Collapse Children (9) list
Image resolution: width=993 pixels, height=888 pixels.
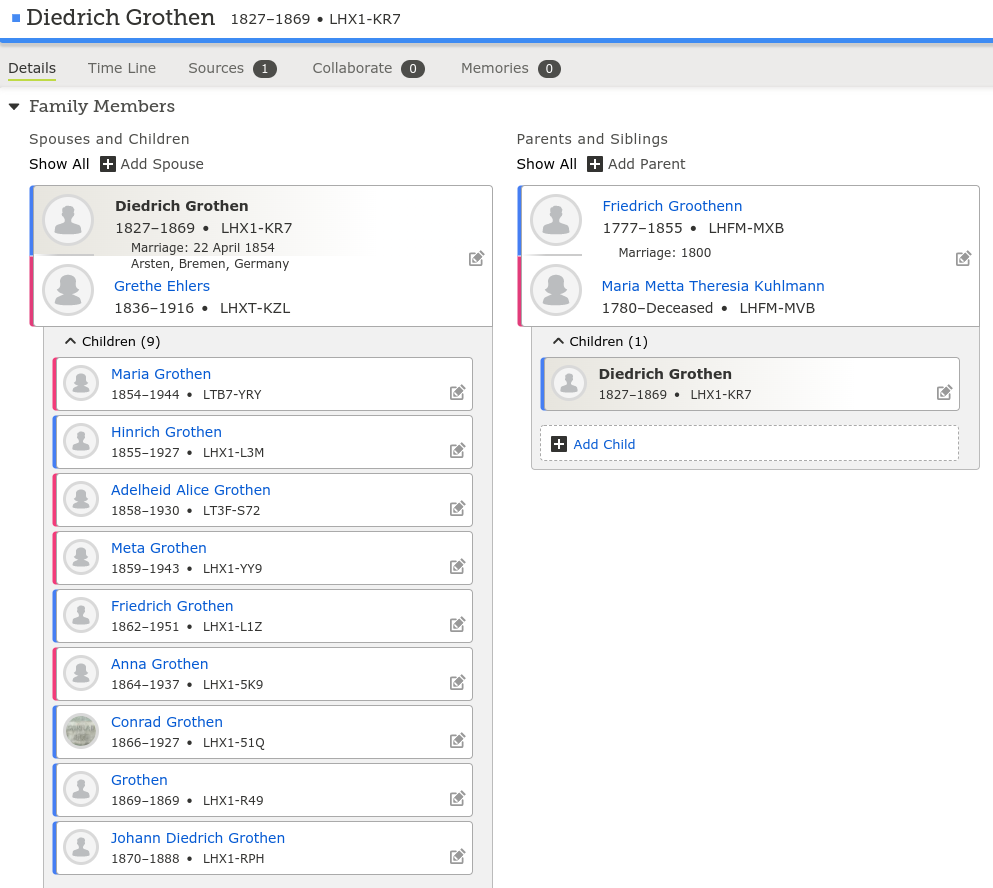70,342
